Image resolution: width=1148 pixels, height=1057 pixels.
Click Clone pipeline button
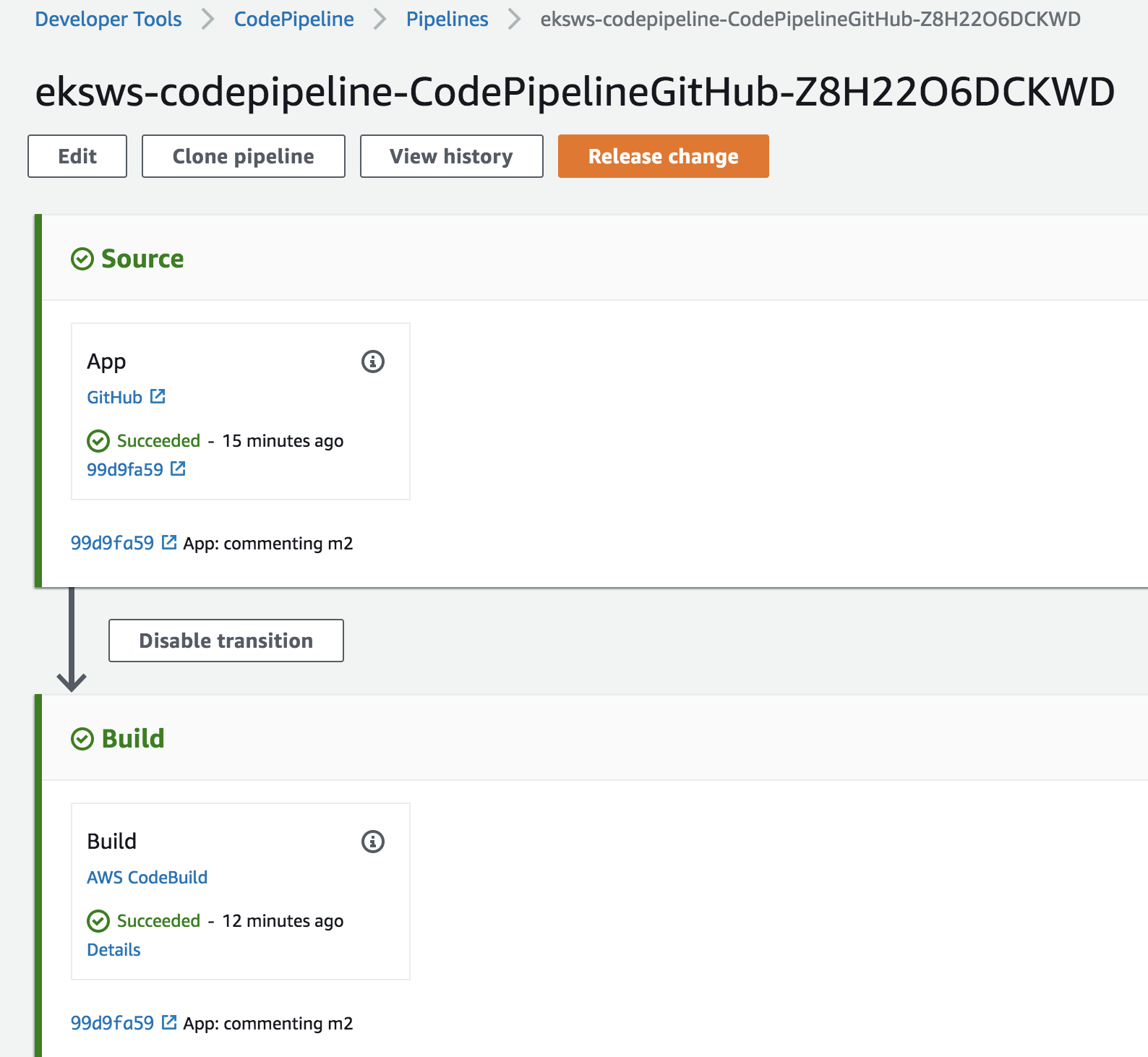point(244,156)
